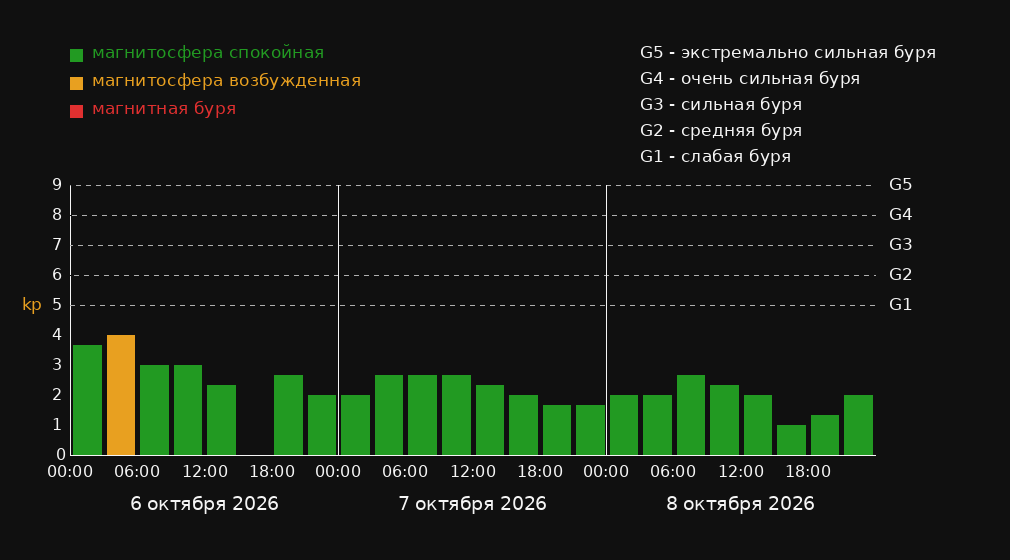
Task: Click the G2 label on the right axis
Action: click(900, 275)
